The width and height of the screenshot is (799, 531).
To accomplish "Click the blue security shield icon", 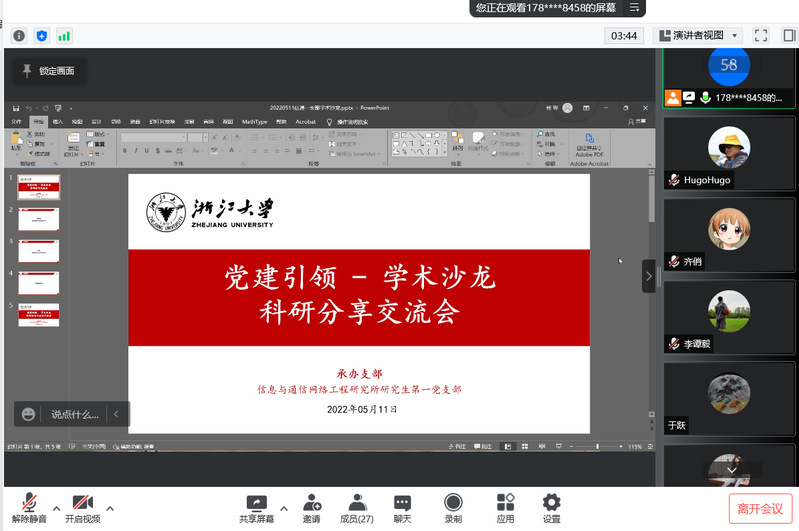I will [x=42, y=36].
